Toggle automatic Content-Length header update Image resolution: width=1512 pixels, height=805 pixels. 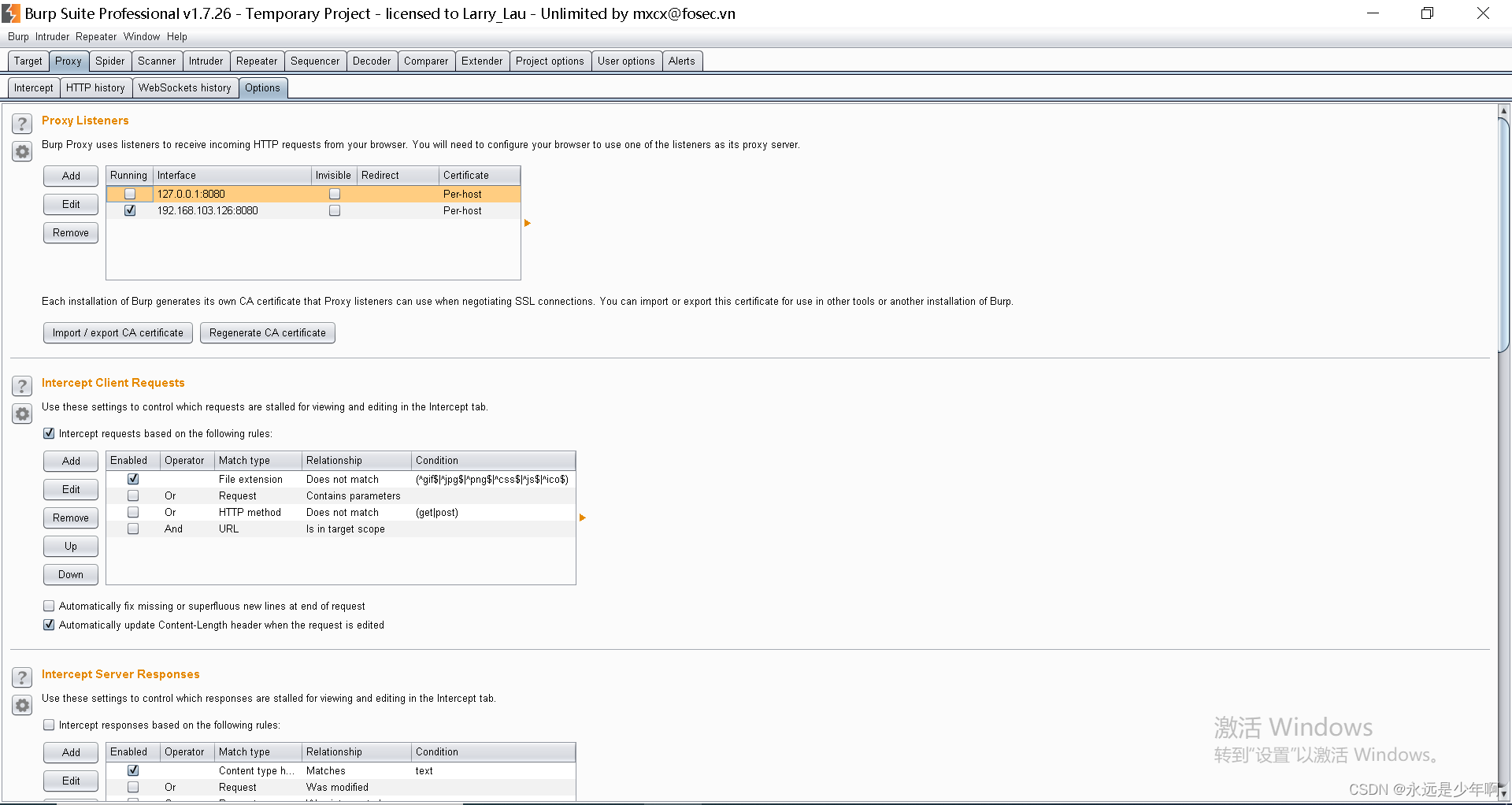coord(49,625)
